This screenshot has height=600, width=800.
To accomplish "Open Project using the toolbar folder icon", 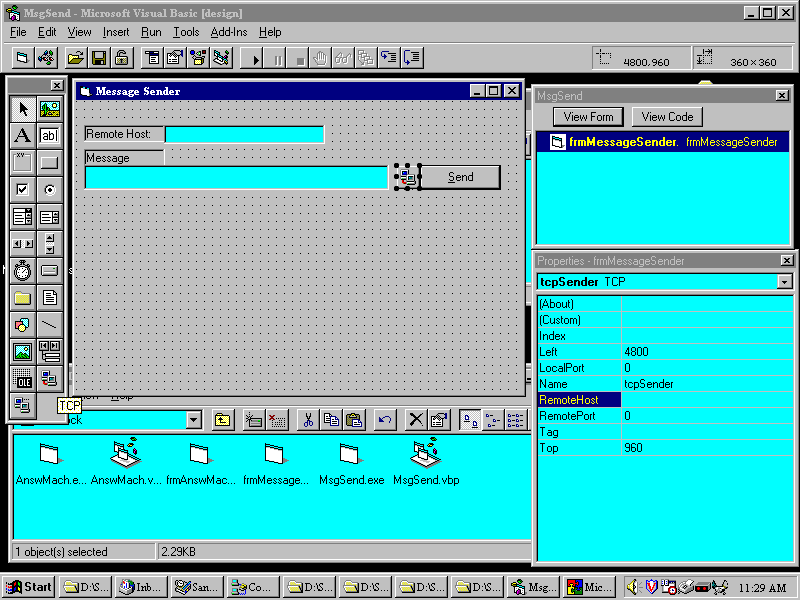I will coord(75,58).
